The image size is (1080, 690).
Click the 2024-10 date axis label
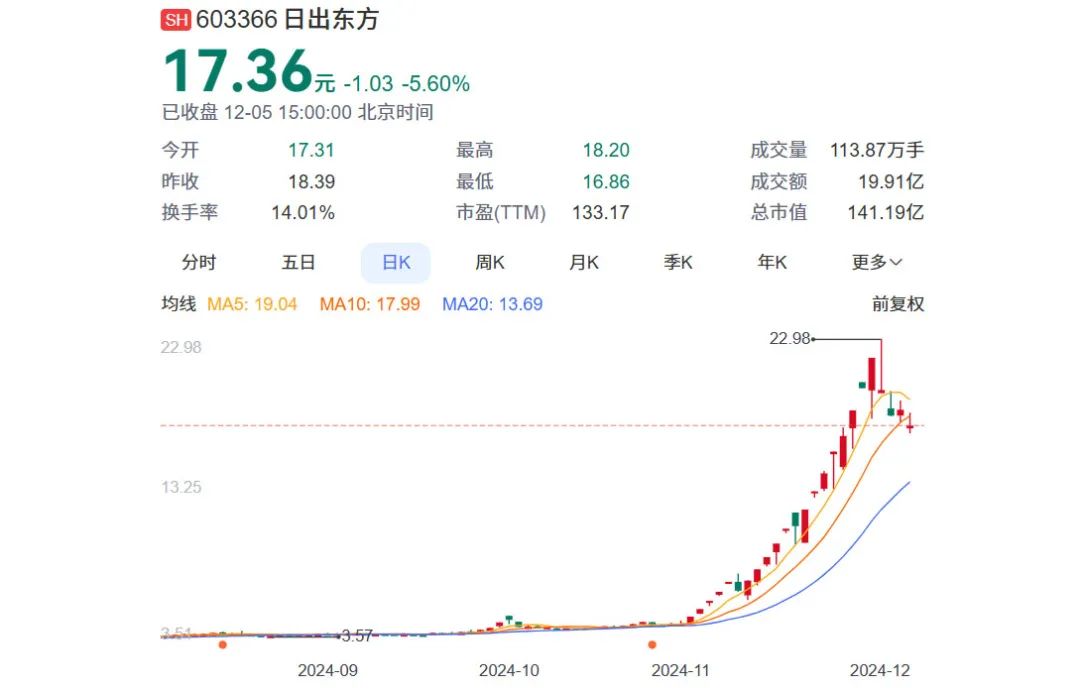(x=509, y=670)
